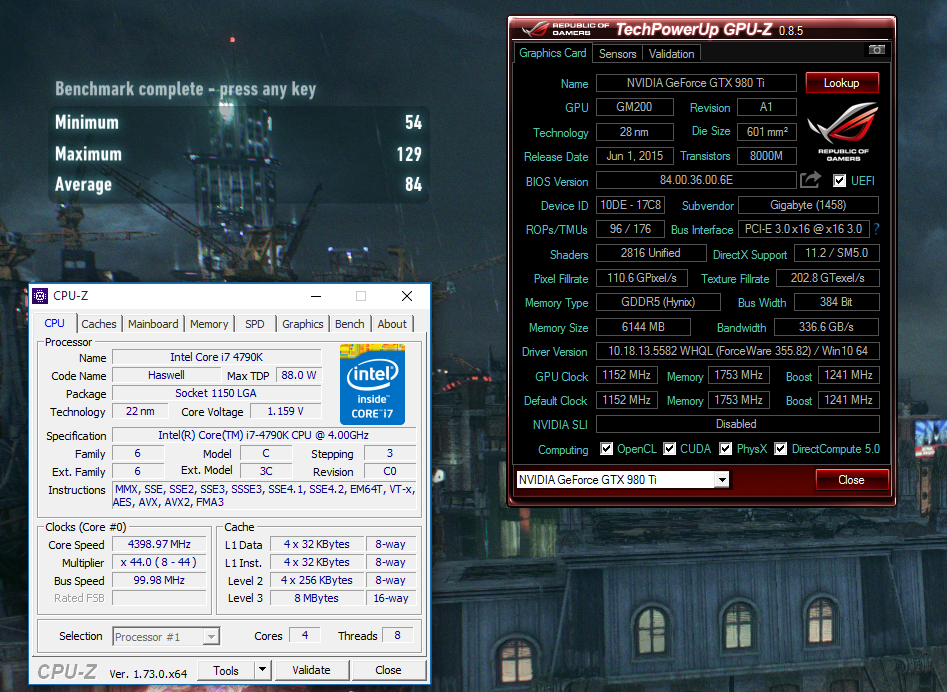Screen dimensions: 947x692
Task: Click the GPU Name field NVIDIA GeForce GTX 980 Ti
Action: [696, 83]
